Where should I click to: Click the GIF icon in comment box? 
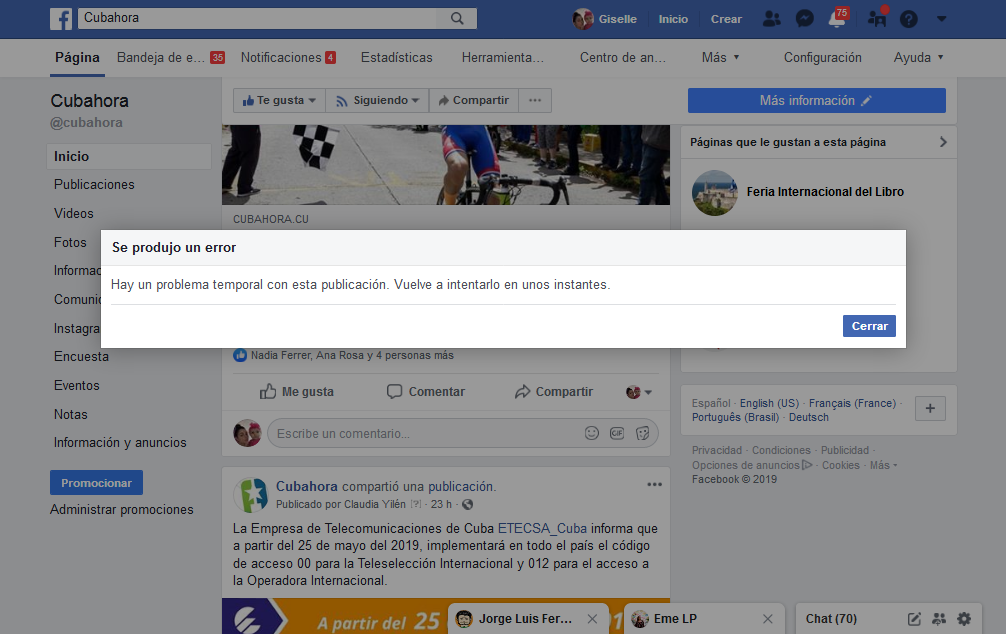(617, 433)
